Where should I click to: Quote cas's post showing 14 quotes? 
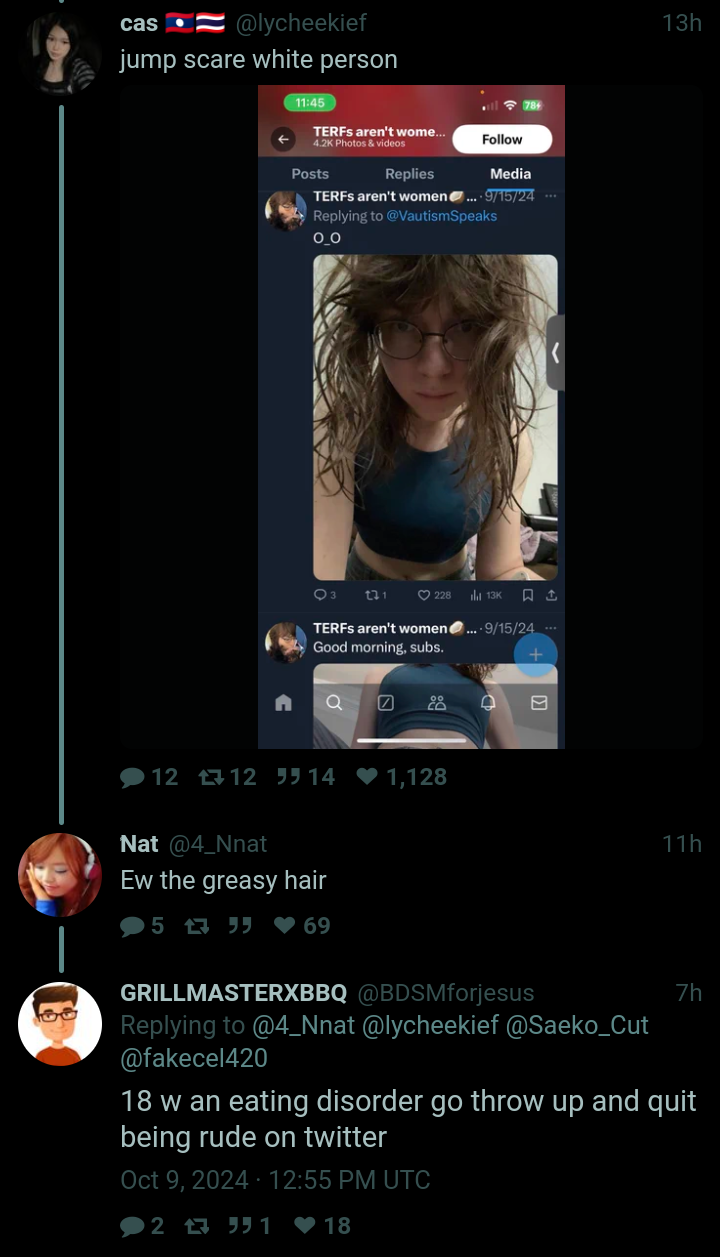click(306, 777)
